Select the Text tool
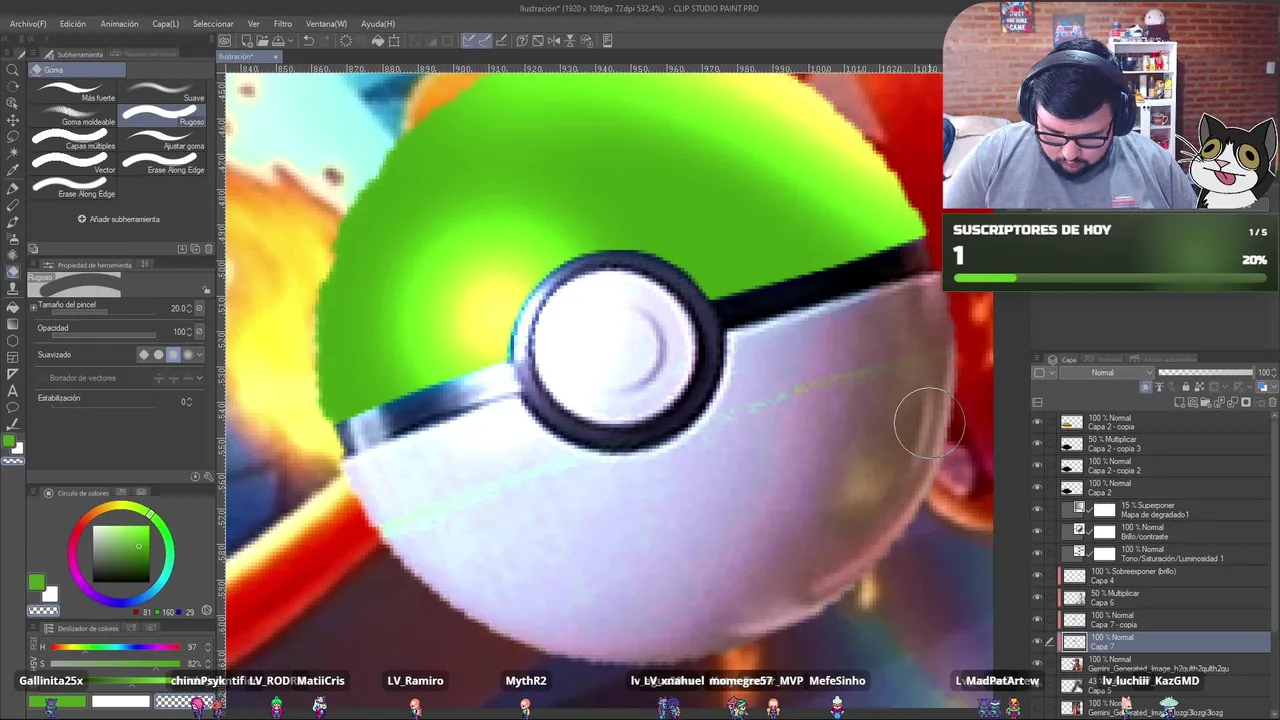 (13, 391)
